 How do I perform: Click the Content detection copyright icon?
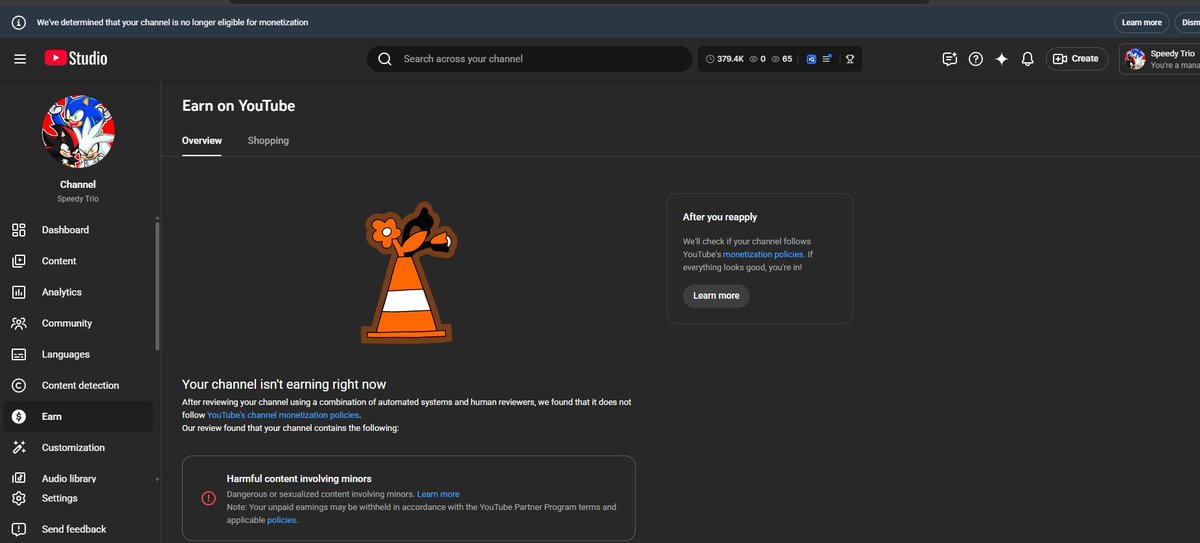coord(18,385)
